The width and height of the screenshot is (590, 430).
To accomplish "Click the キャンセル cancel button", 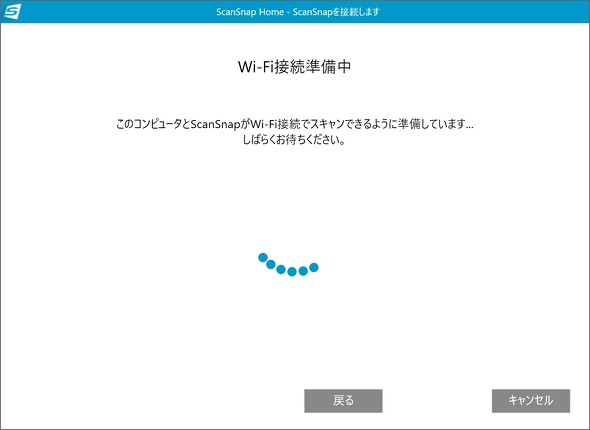I will click(531, 401).
